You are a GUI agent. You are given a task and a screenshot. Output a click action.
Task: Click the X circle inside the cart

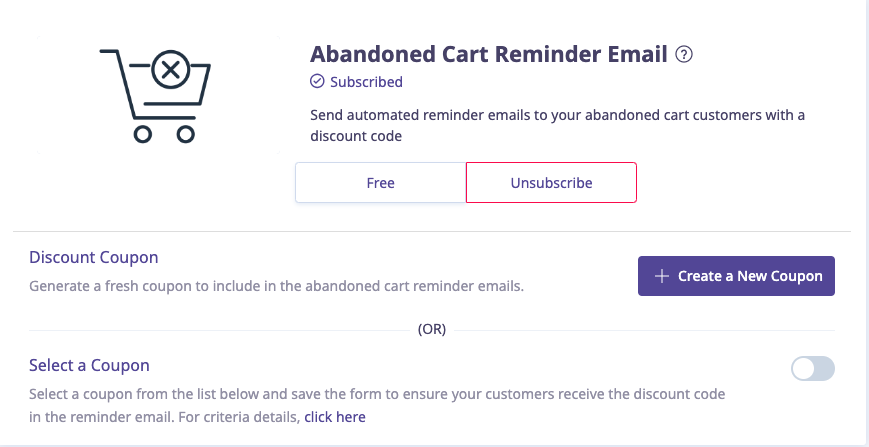(171, 71)
